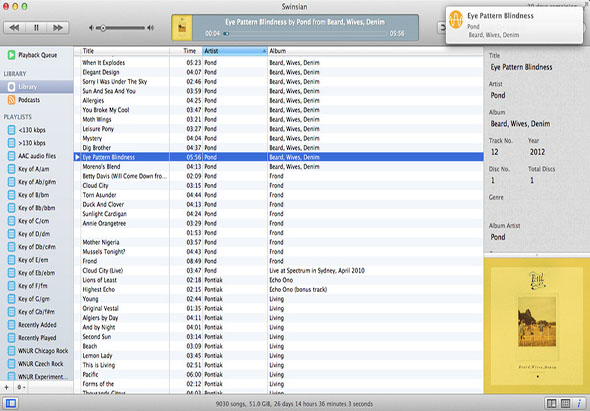Adjust the volume slider knob
The image size is (590, 411).
tap(103, 28)
